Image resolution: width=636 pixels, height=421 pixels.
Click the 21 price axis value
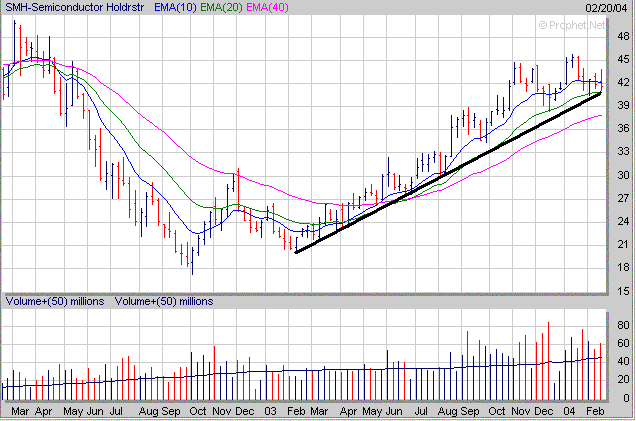pyautogui.click(x=623, y=244)
